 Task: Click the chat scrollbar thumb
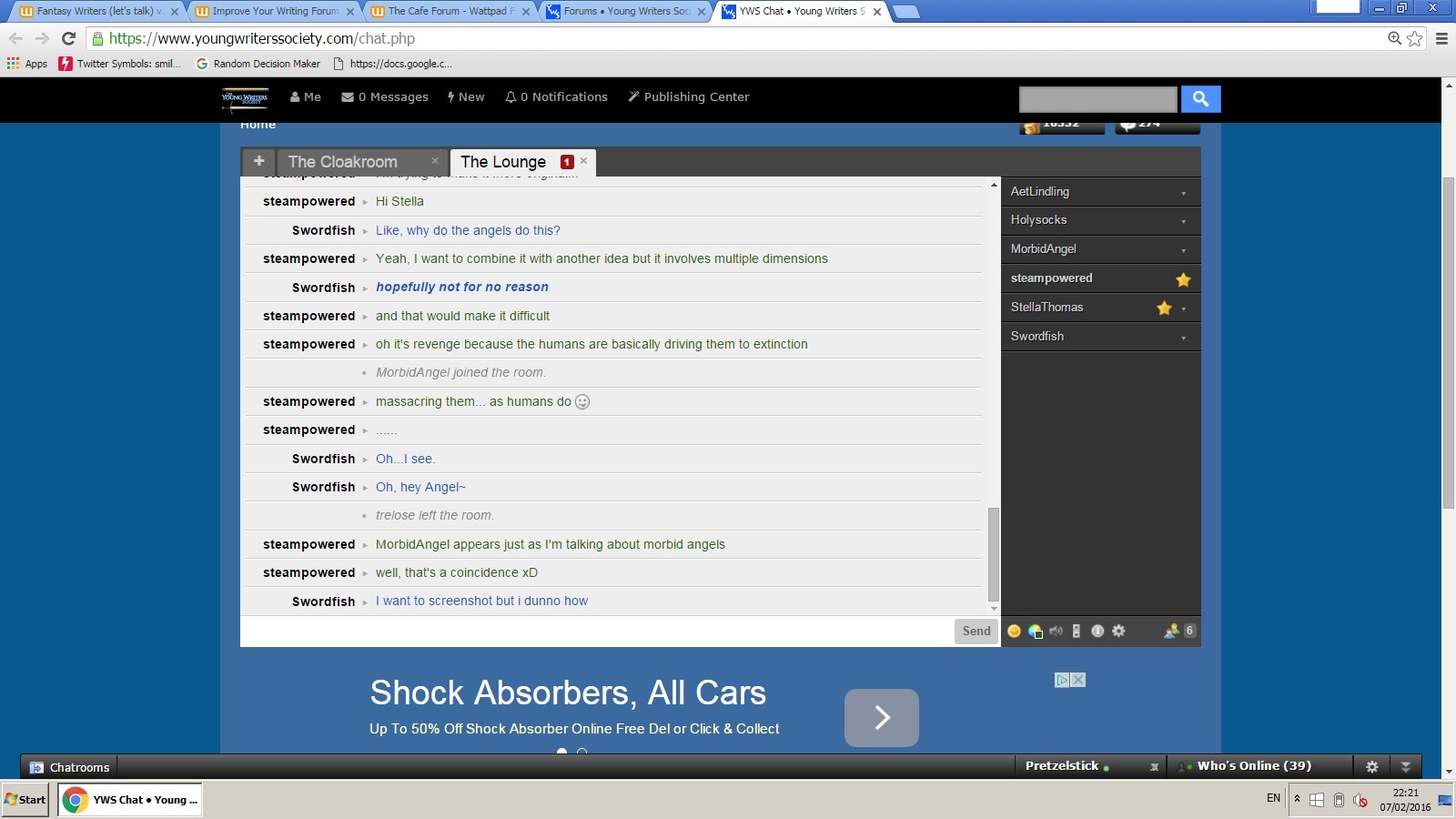pos(994,554)
